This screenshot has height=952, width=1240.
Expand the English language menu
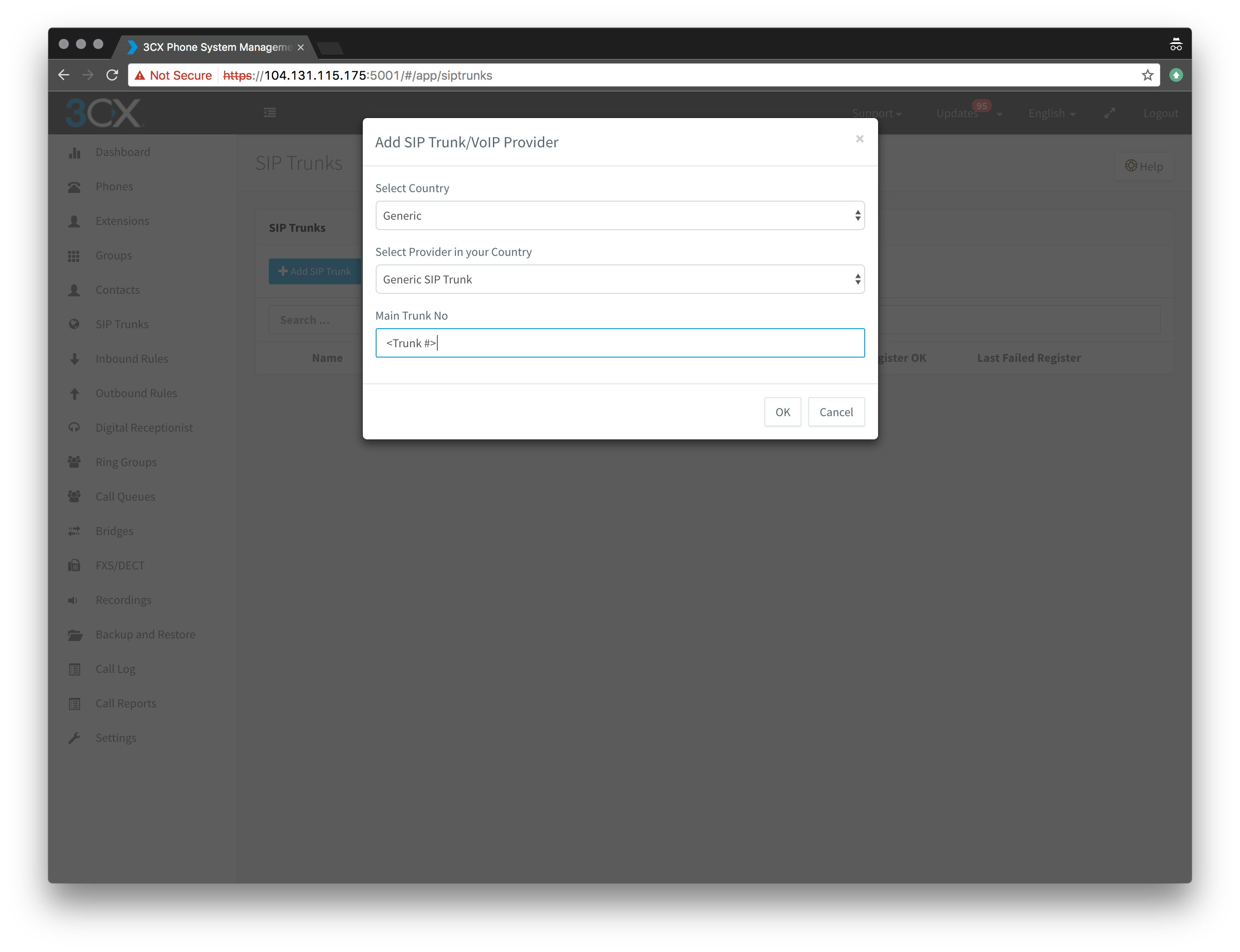coord(1052,113)
